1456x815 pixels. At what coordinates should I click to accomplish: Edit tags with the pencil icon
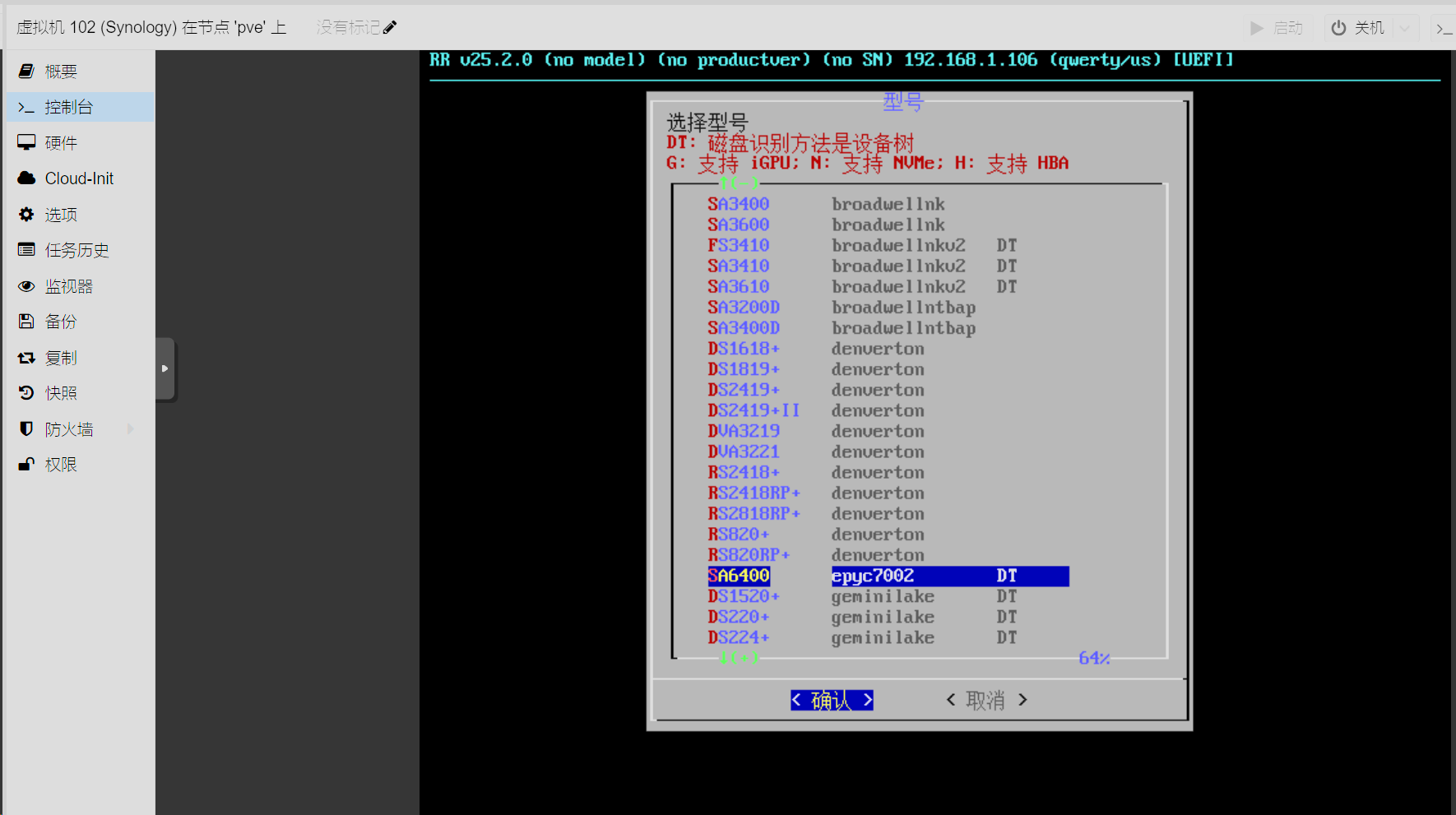390,27
